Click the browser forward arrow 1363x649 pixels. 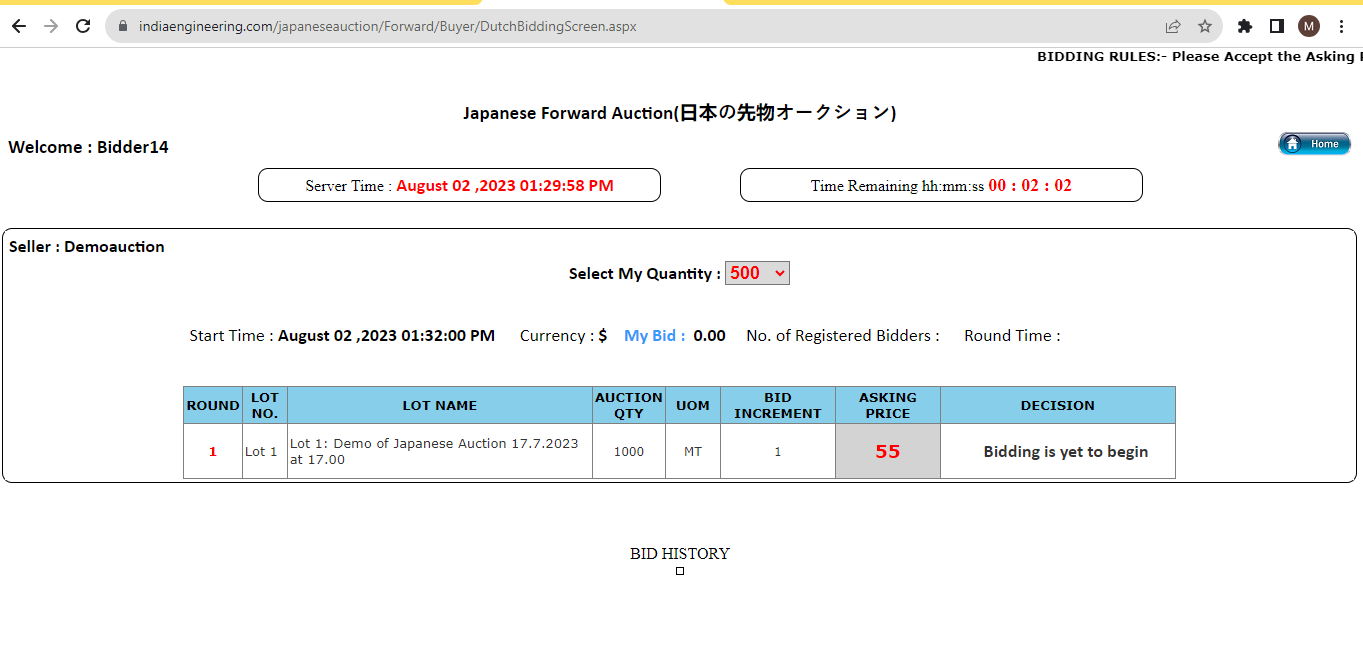pyautogui.click(x=51, y=26)
